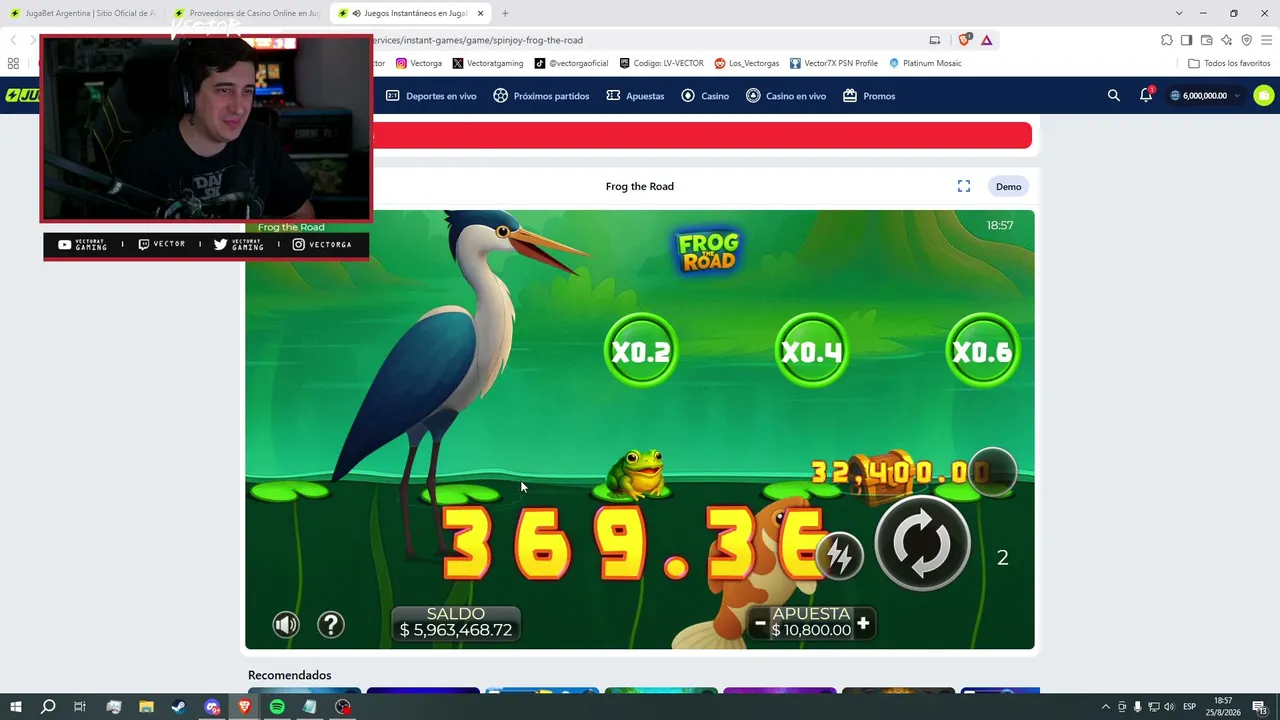Switch to Brave browser on taskbar
Viewport: 1280px width, 720px height.
pos(245,707)
